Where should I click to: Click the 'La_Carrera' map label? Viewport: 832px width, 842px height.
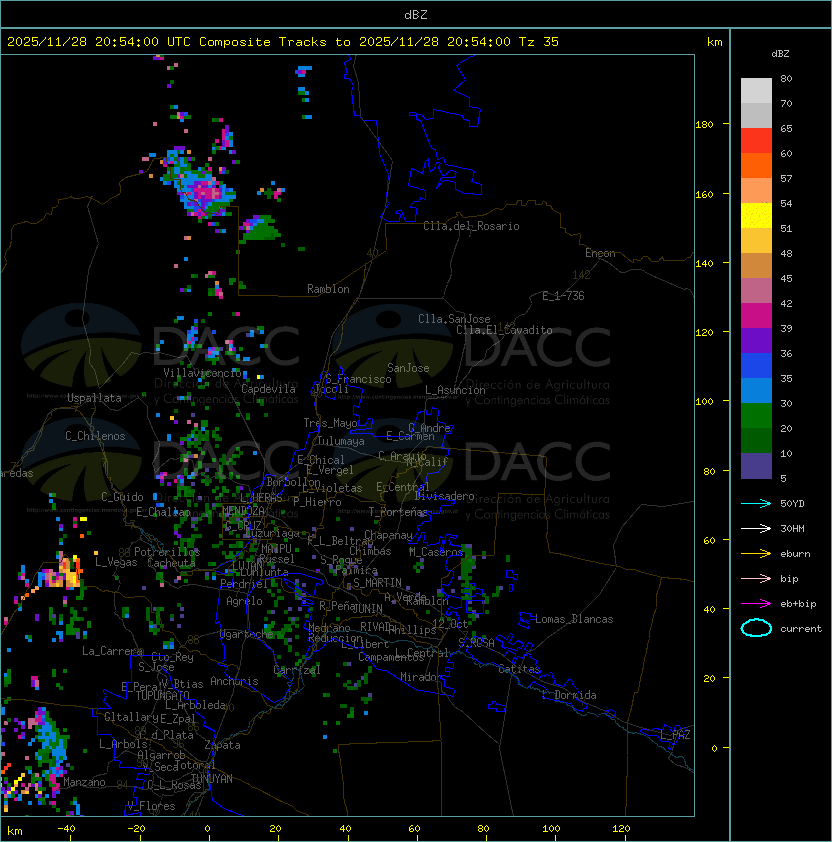click(x=113, y=651)
